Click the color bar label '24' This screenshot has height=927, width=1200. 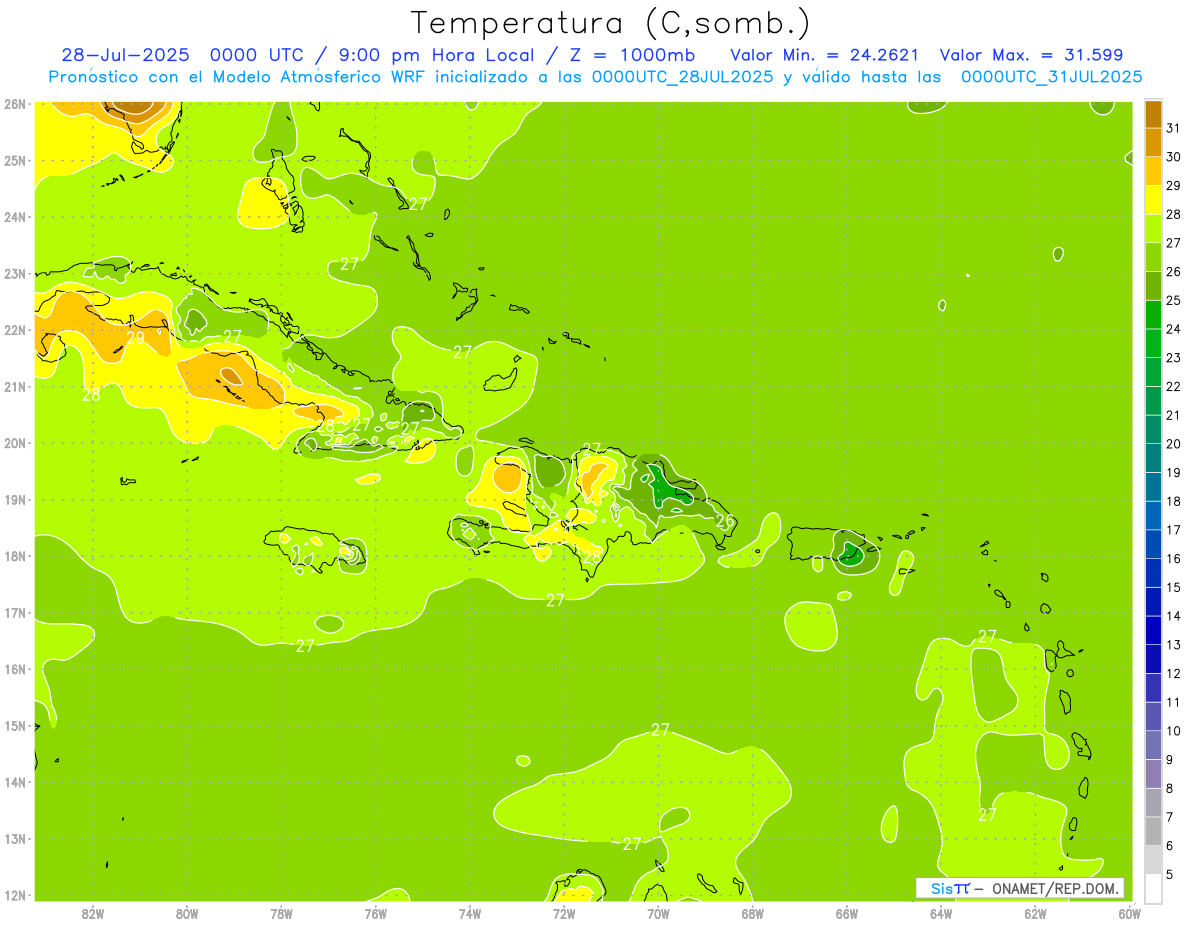click(x=1174, y=329)
